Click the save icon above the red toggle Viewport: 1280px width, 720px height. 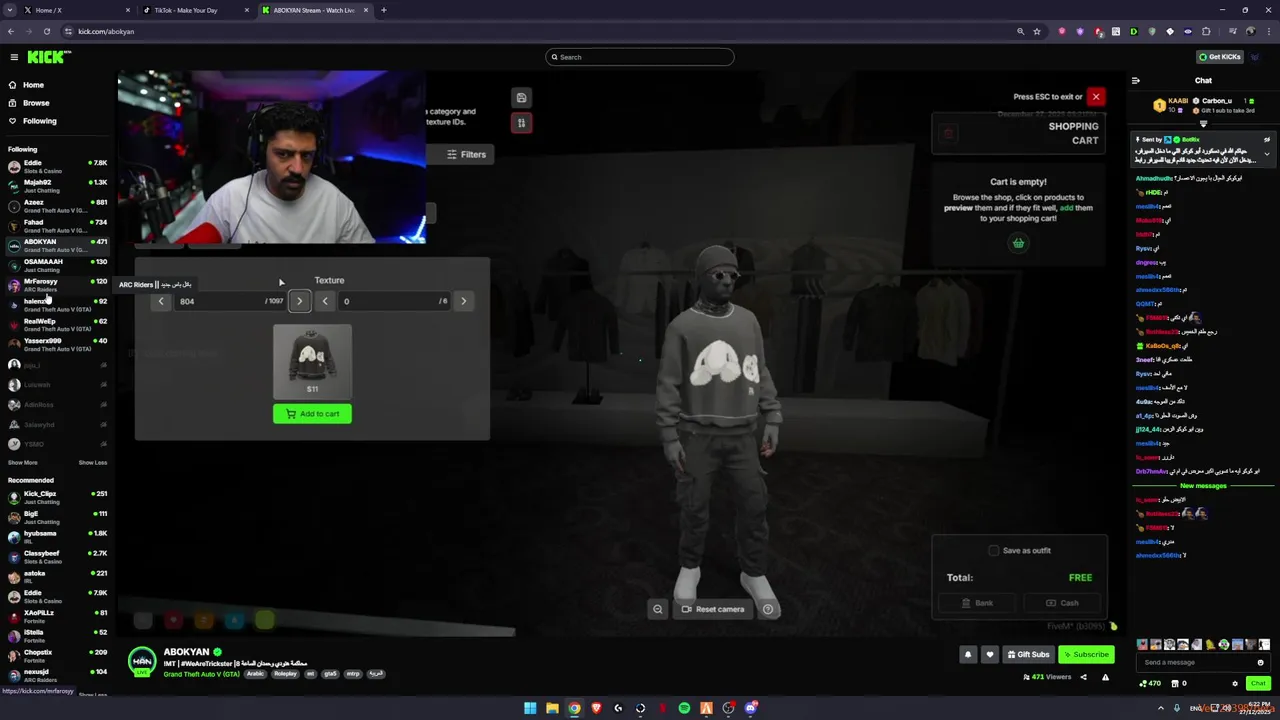[x=521, y=98]
